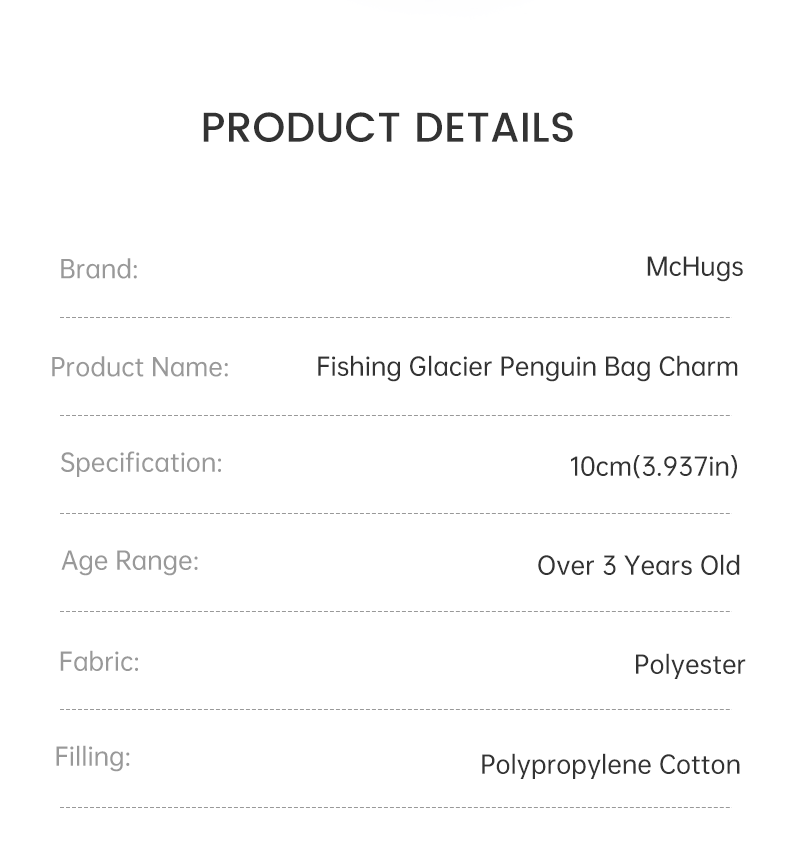Click the dashed divider below Age Range row
The height and width of the screenshot is (865, 790).
pos(395,611)
